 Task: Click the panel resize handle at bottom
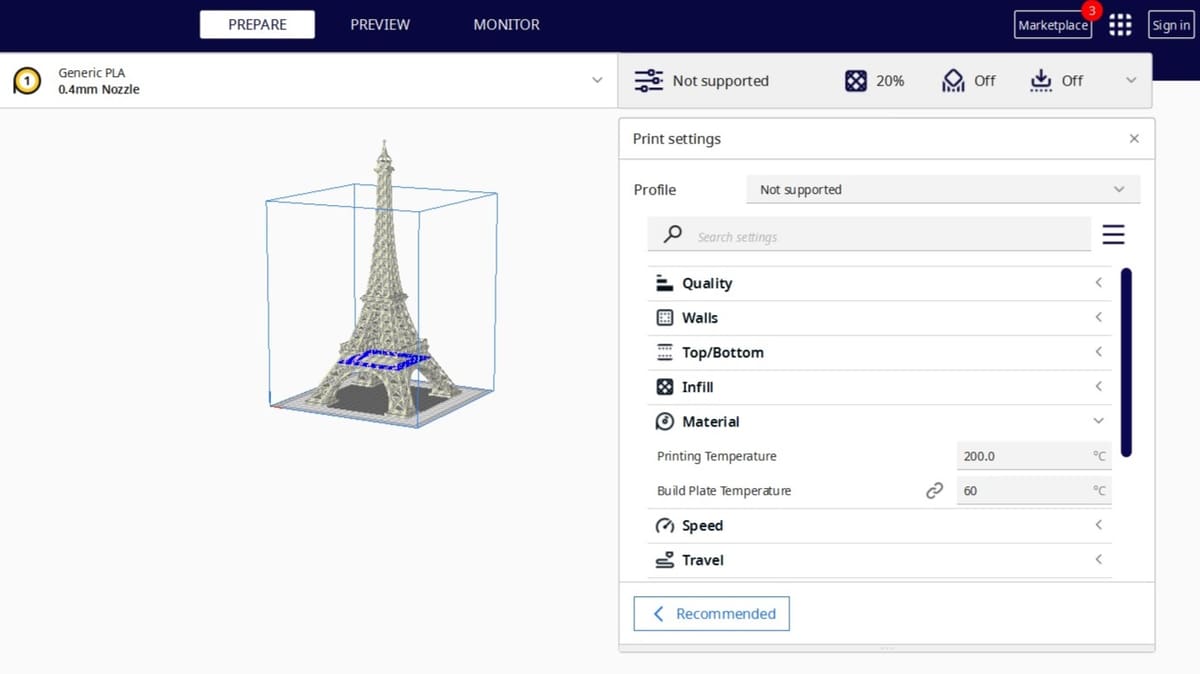coord(886,648)
